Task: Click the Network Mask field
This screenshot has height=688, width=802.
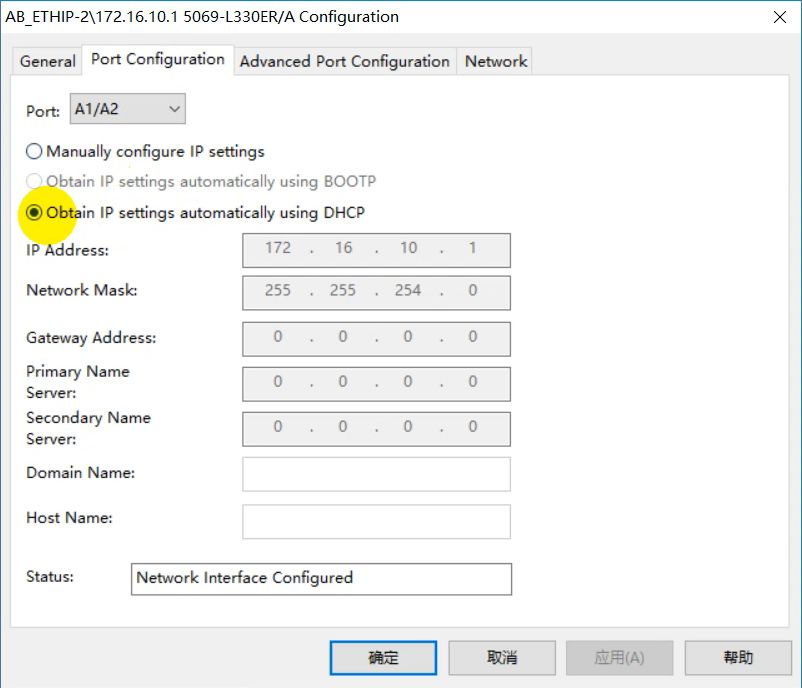Action: click(x=376, y=293)
